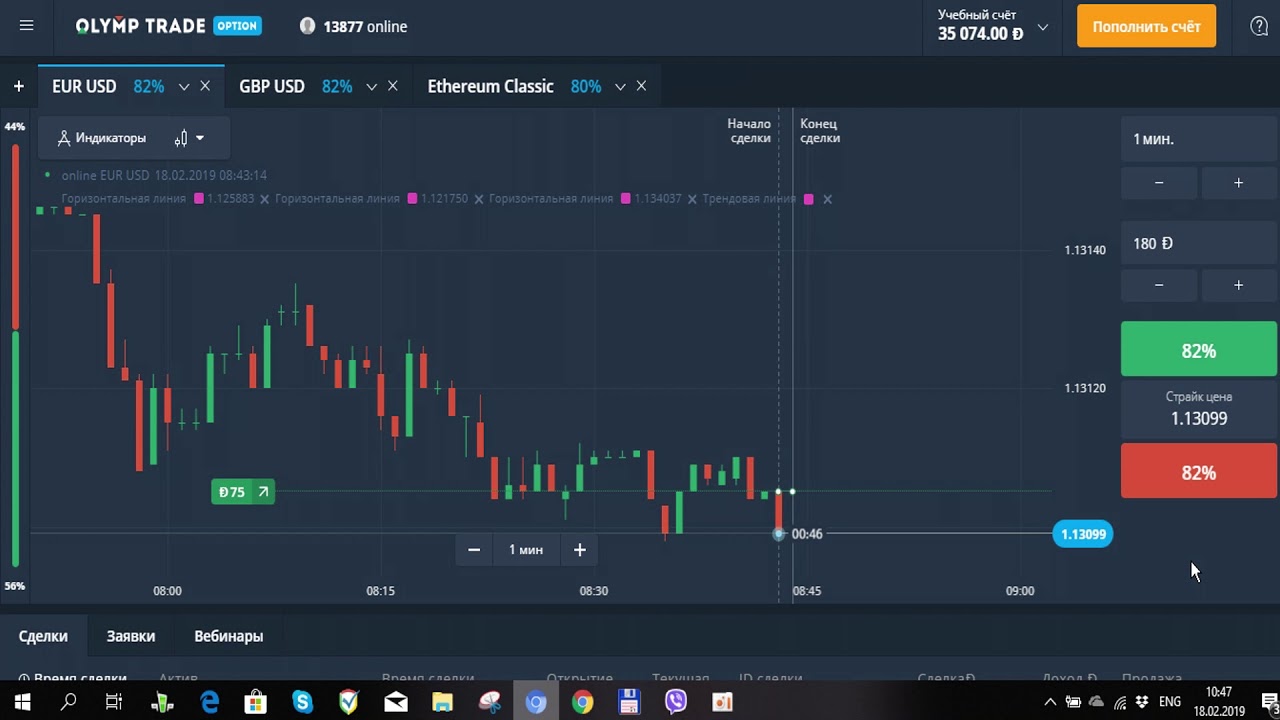This screenshot has width=1280, height=720.
Task: Open Task View in taskbar
Action: pos(114,702)
